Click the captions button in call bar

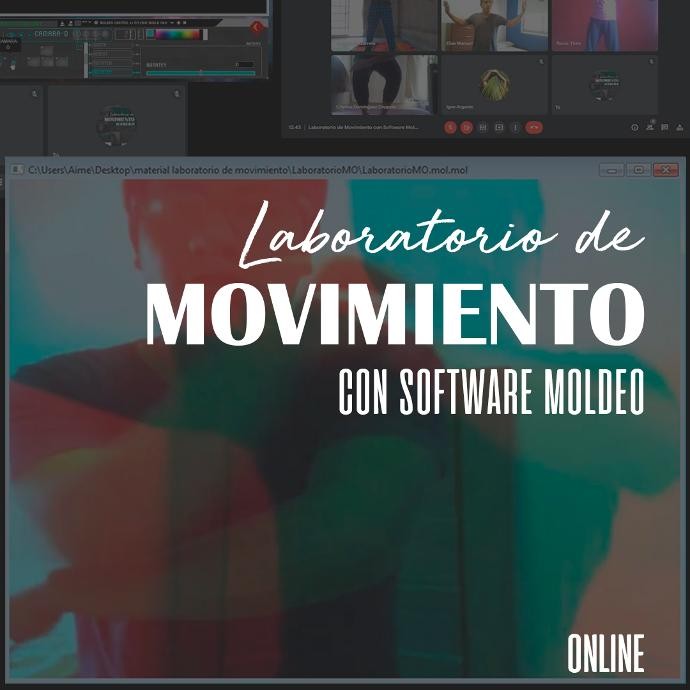click(x=483, y=127)
